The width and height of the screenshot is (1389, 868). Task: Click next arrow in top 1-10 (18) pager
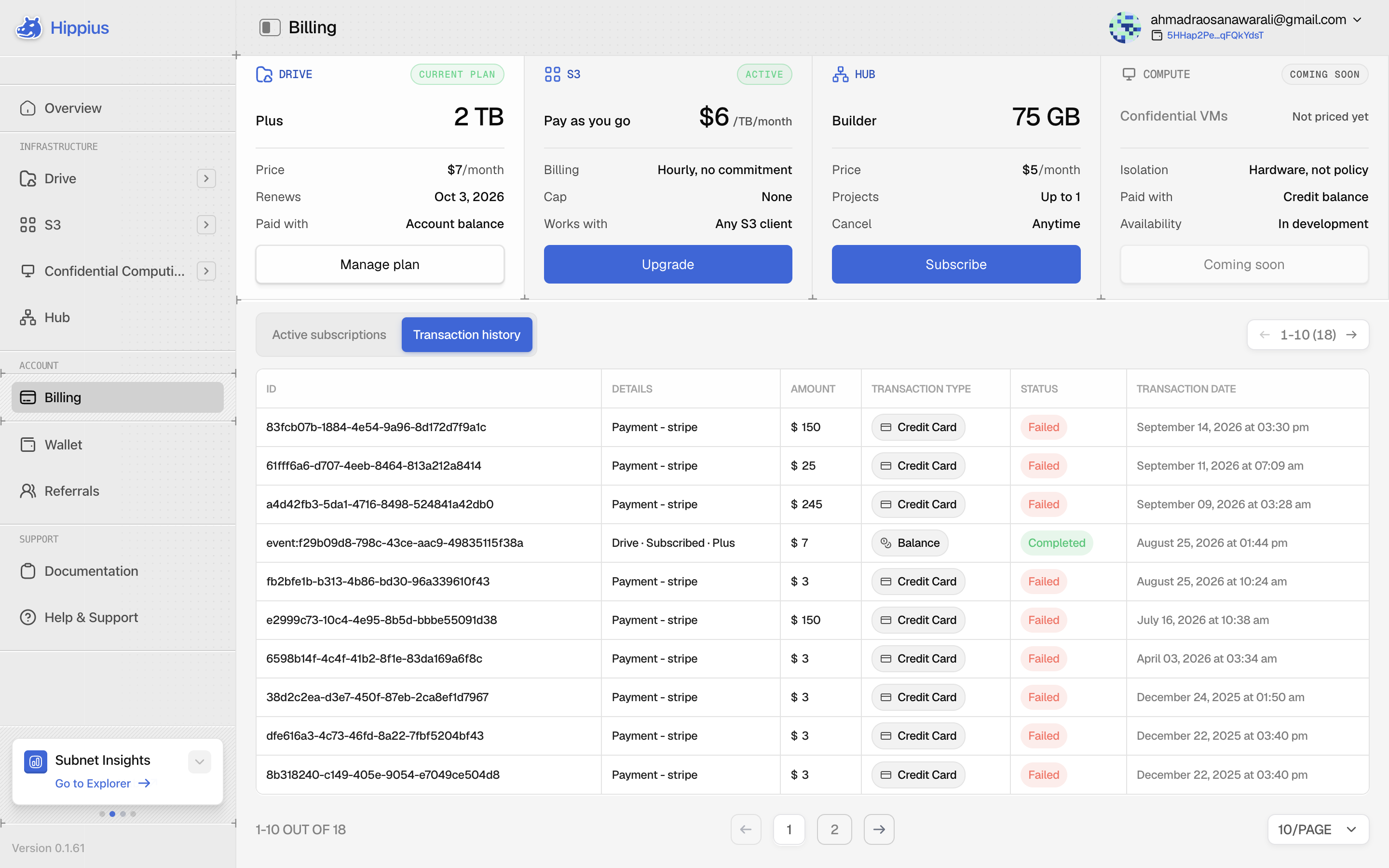tap(1352, 335)
